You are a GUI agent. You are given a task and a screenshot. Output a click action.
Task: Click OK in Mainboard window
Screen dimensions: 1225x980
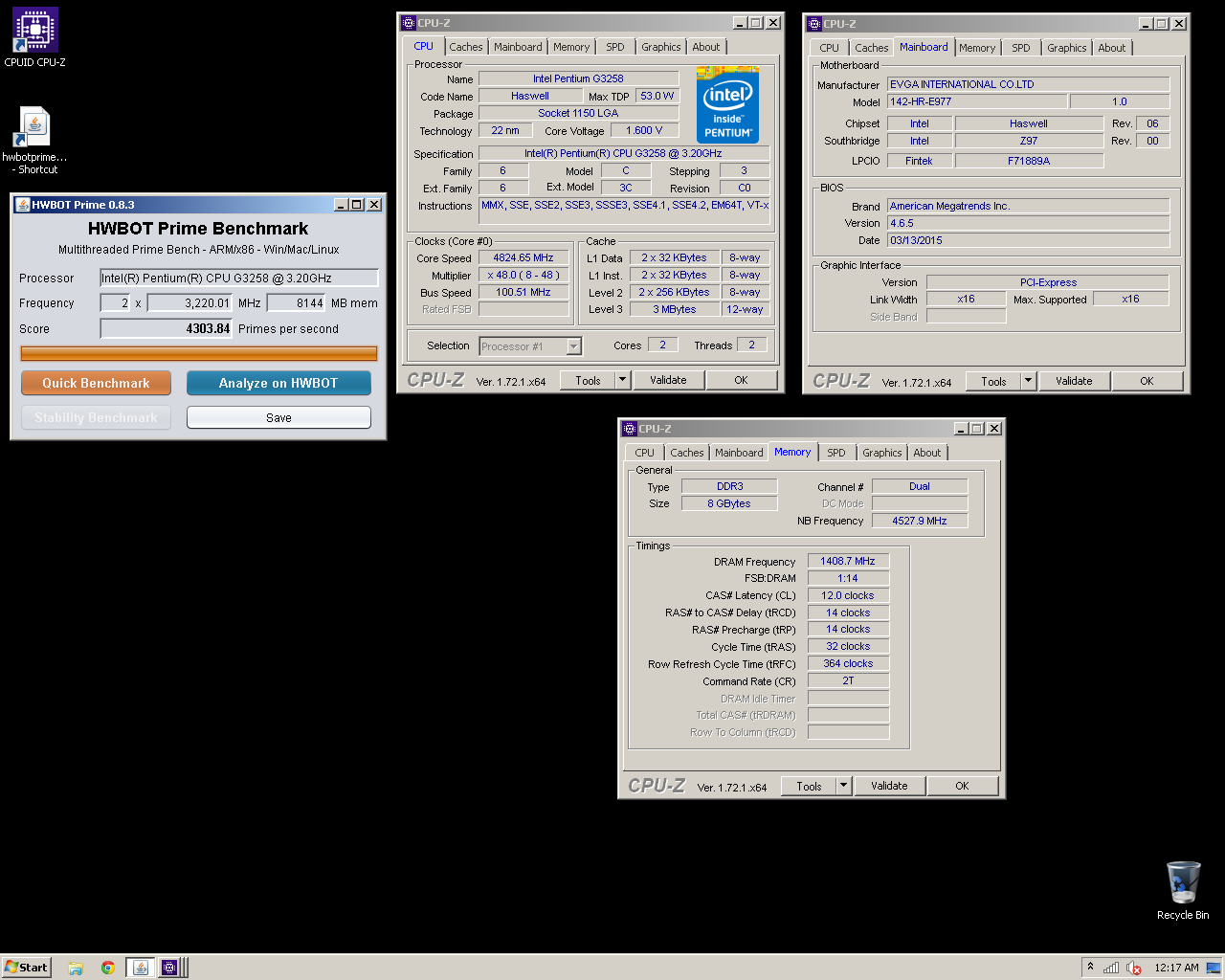[x=1147, y=381]
